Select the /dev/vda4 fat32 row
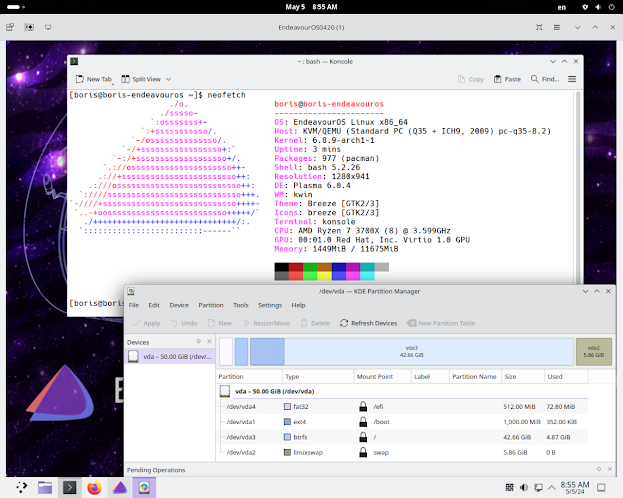This screenshot has height=498, width=623. [x=403, y=407]
